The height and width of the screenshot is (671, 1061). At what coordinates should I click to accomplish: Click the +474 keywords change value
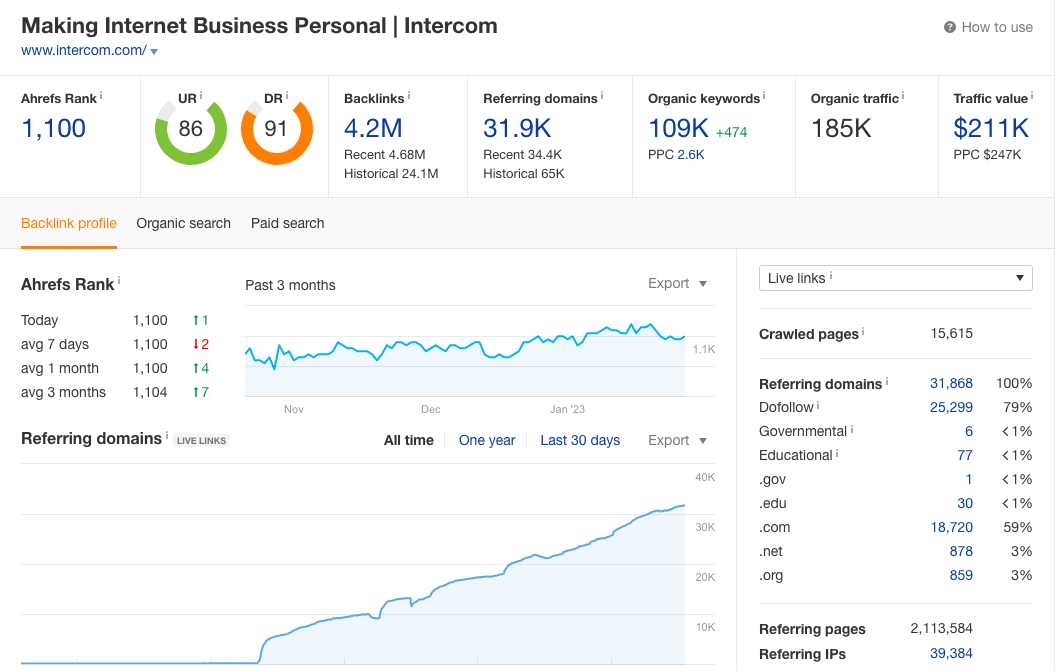[731, 133]
